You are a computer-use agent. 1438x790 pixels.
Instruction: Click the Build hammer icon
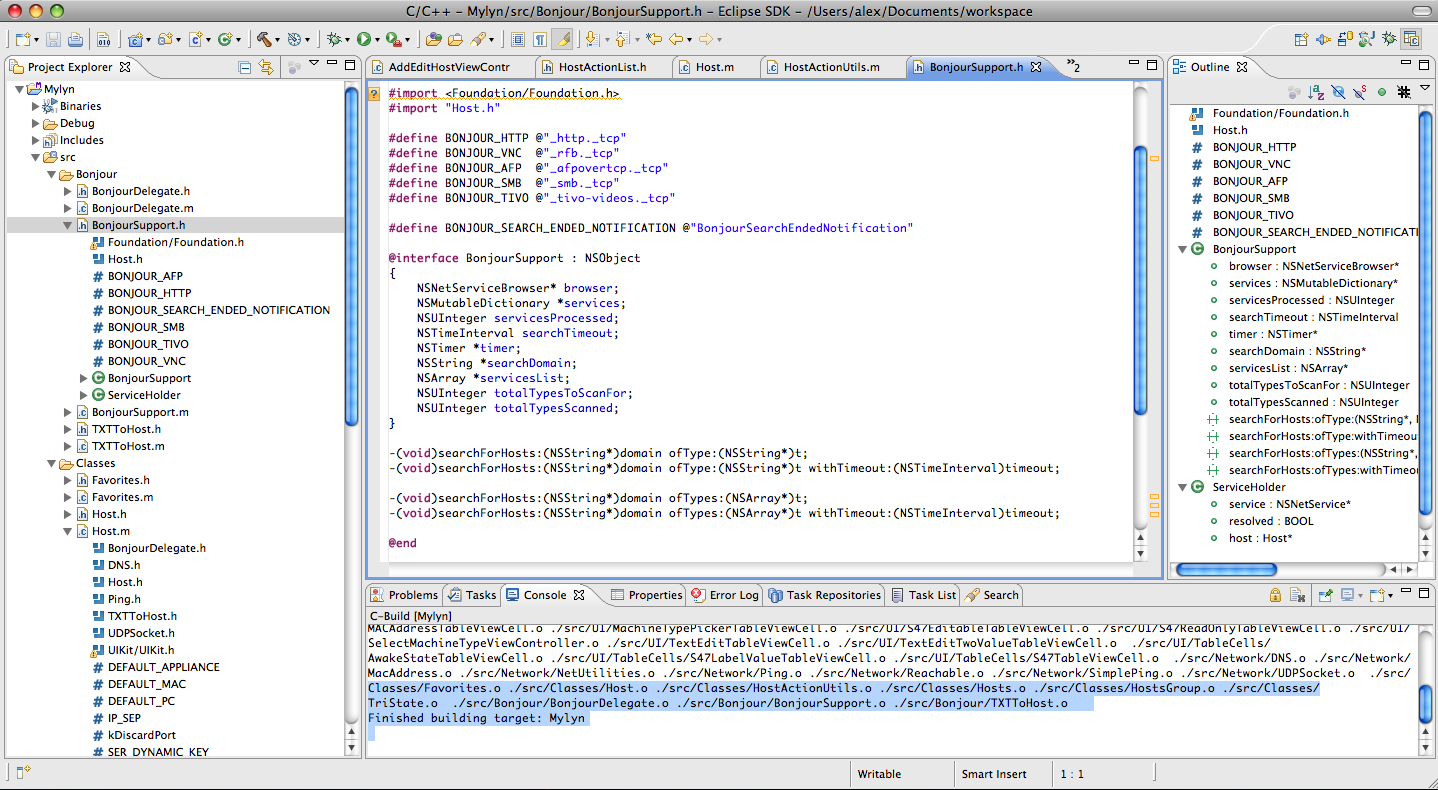point(263,39)
